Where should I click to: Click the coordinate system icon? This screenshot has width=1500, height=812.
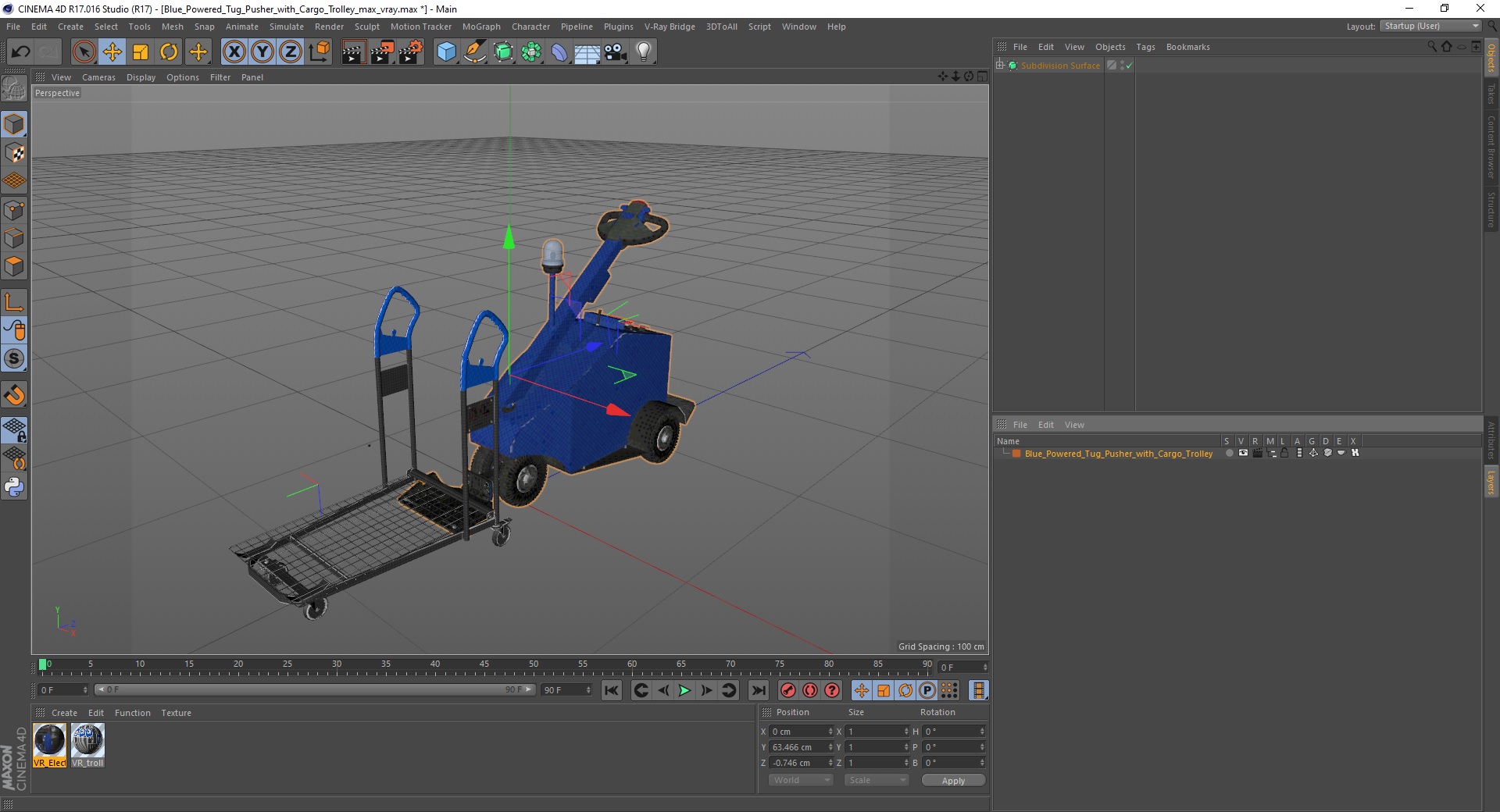tap(319, 52)
